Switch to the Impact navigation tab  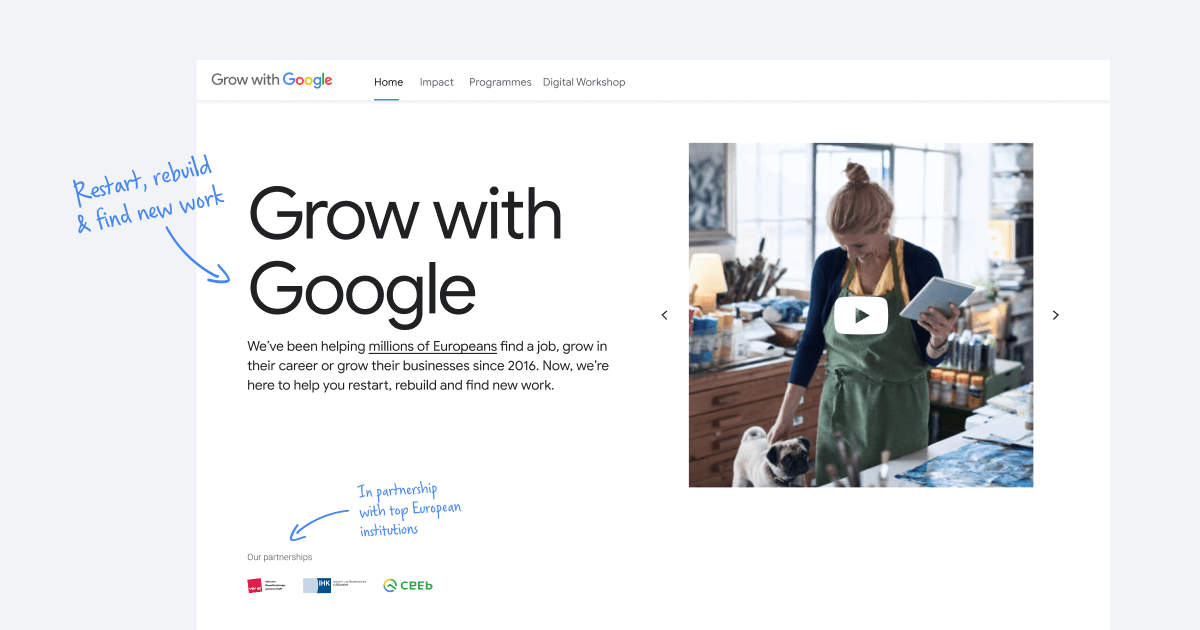point(436,82)
